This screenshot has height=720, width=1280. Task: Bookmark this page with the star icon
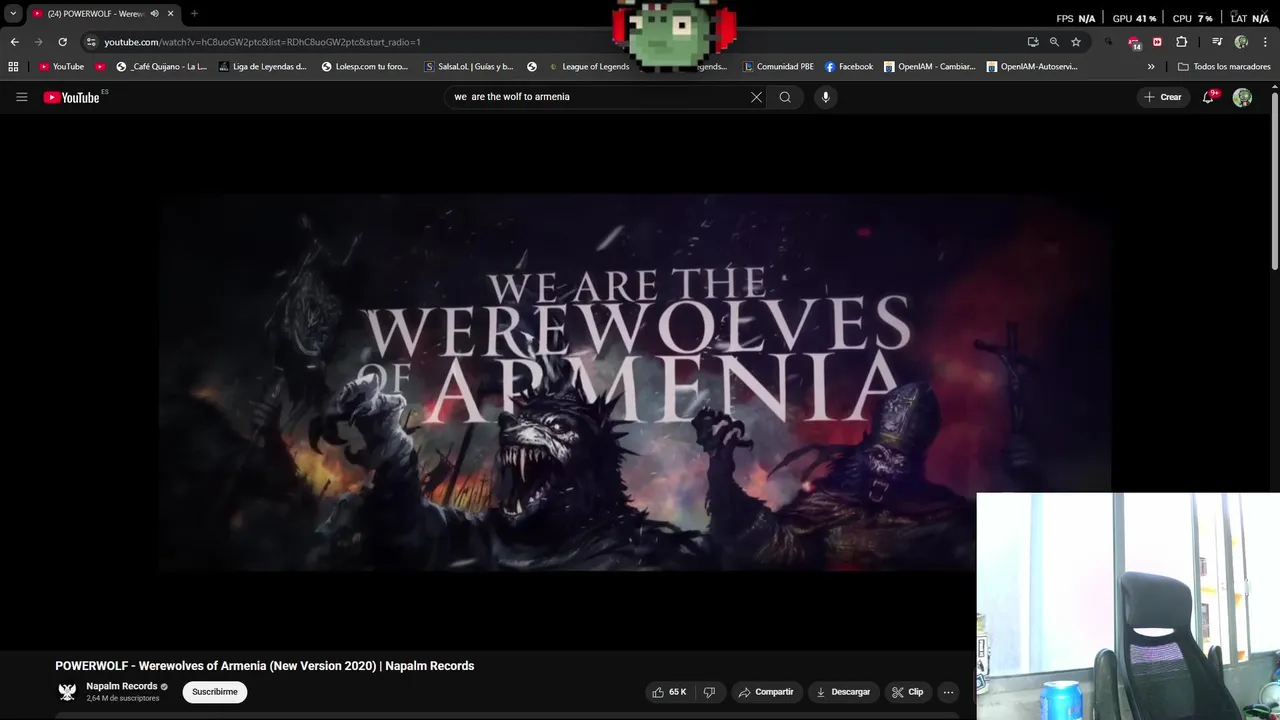tap(1076, 42)
